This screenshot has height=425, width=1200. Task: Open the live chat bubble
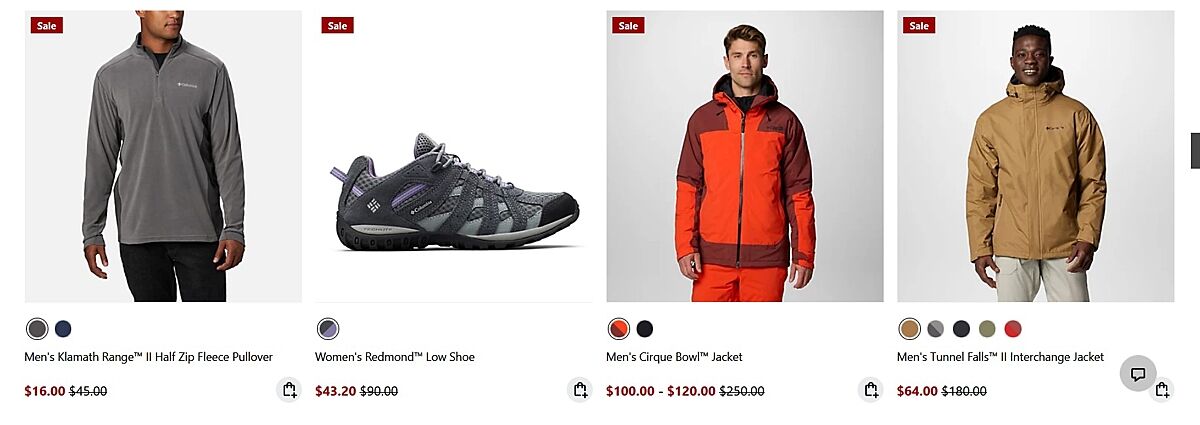[x=1137, y=374]
